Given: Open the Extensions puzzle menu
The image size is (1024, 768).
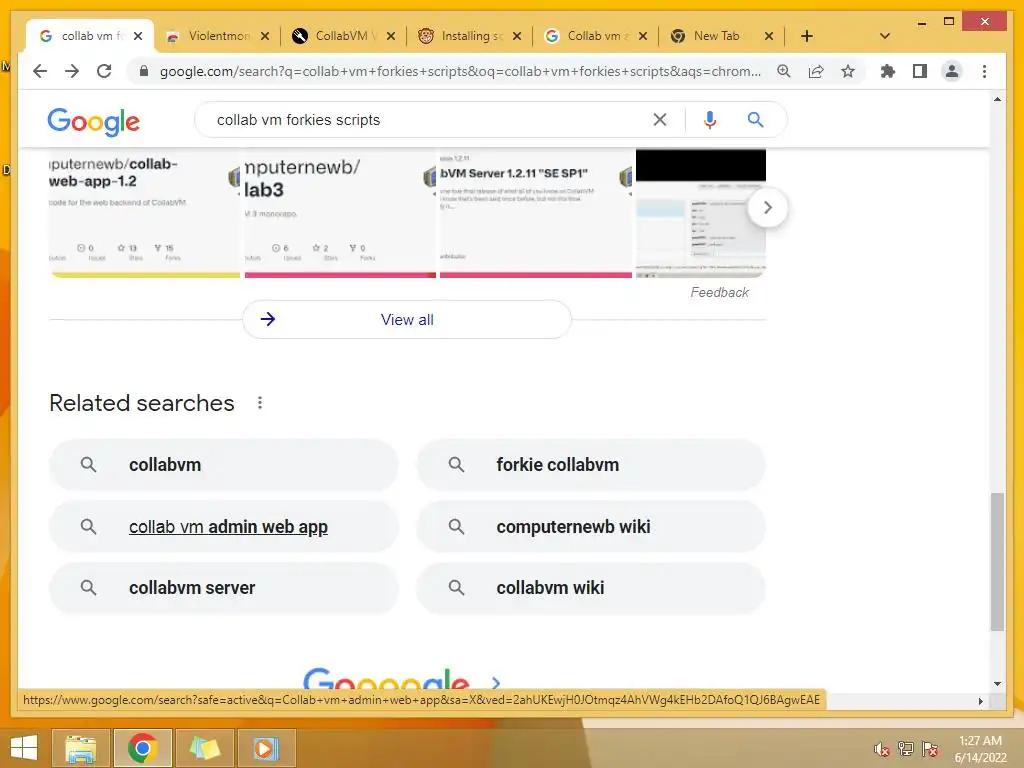Looking at the screenshot, I should pyautogui.click(x=888, y=71).
